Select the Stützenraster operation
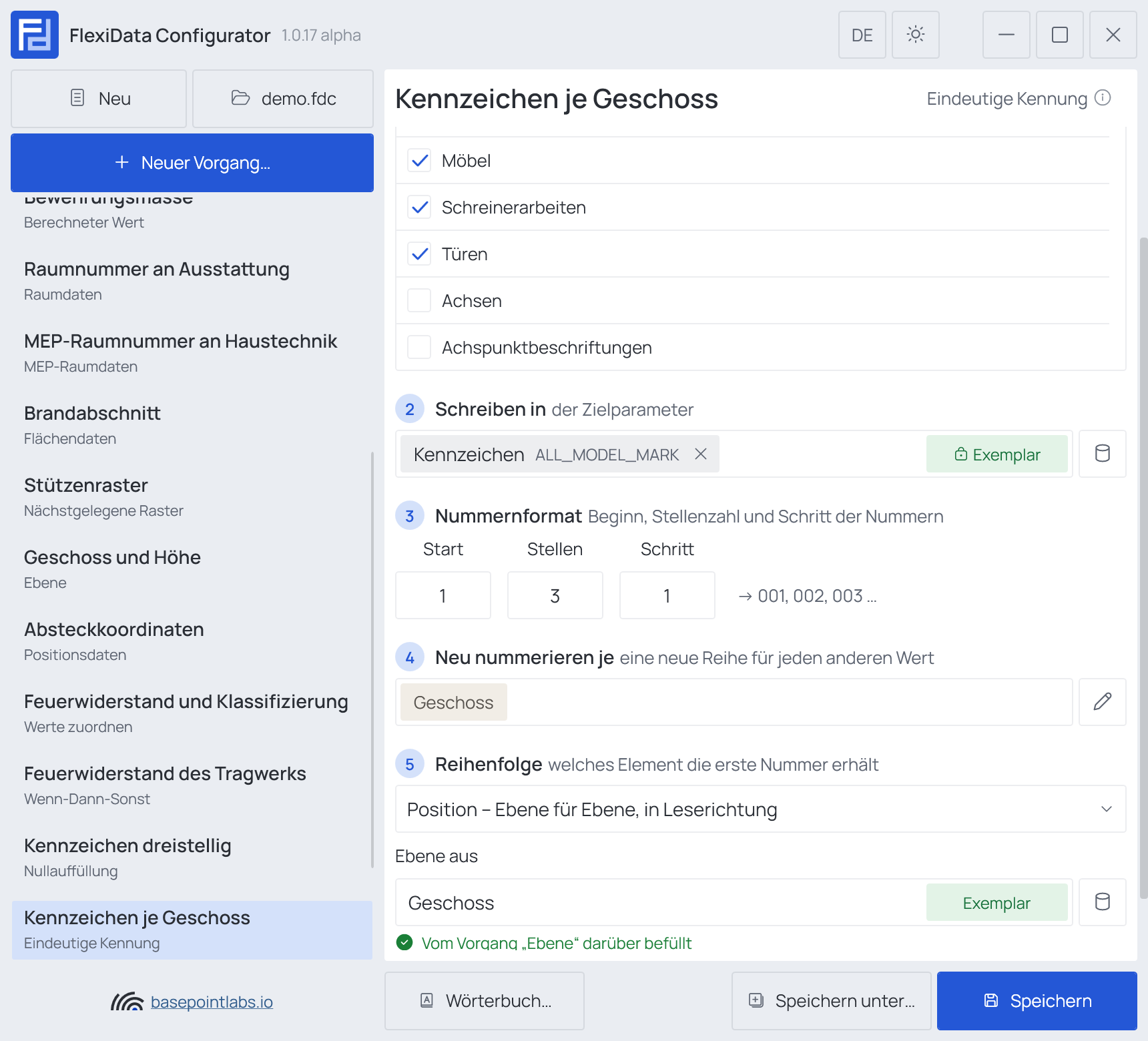The image size is (1148, 1041). pyautogui.click(x=192, y=496)
